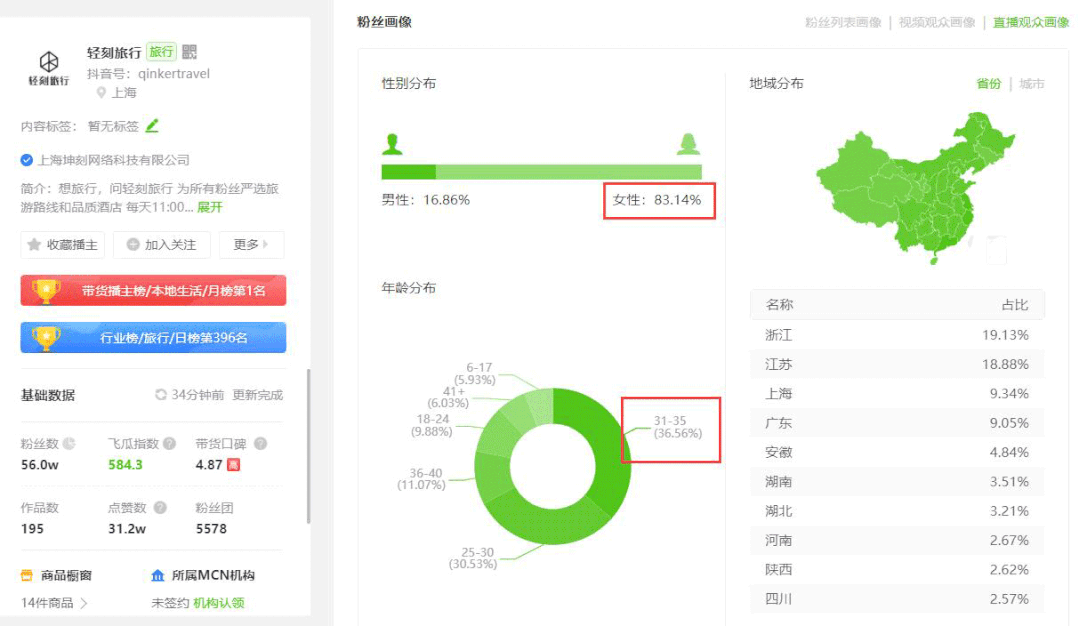Expand the profile intro via 展开
Screen dimensions: 1079x626
coord(210,207)
